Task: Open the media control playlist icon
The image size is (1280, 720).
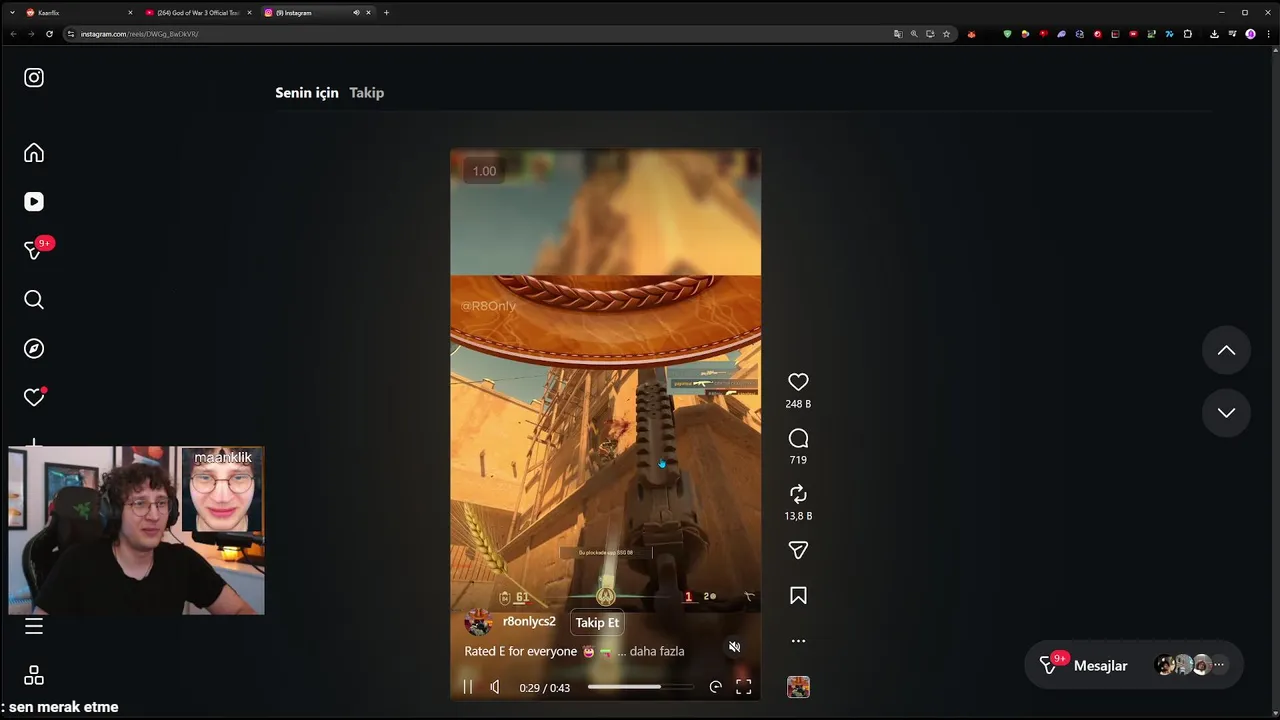Action: pyautogui.click(x=1232, y=34)
